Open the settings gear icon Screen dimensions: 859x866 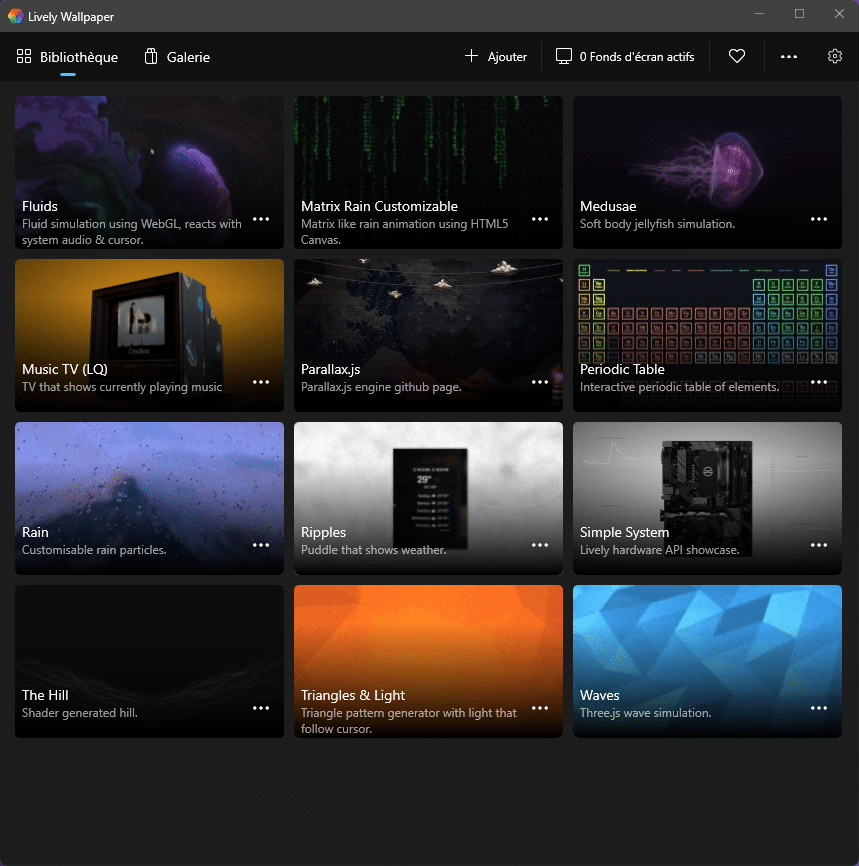point(835,57)
